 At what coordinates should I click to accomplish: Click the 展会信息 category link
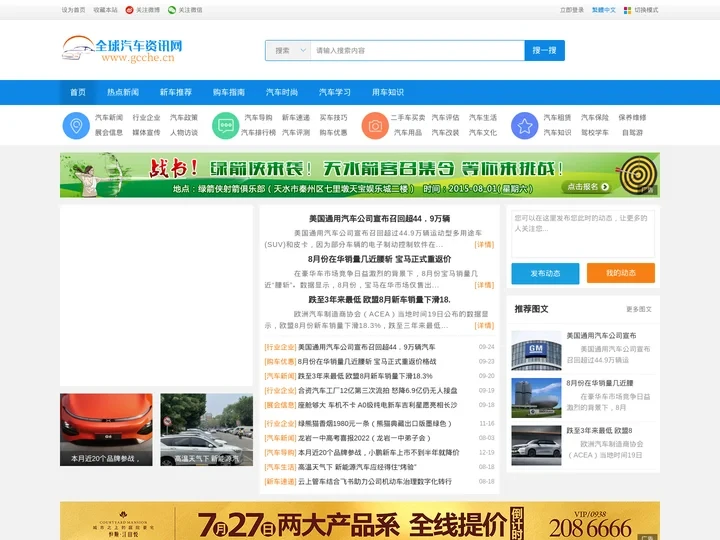109,133
